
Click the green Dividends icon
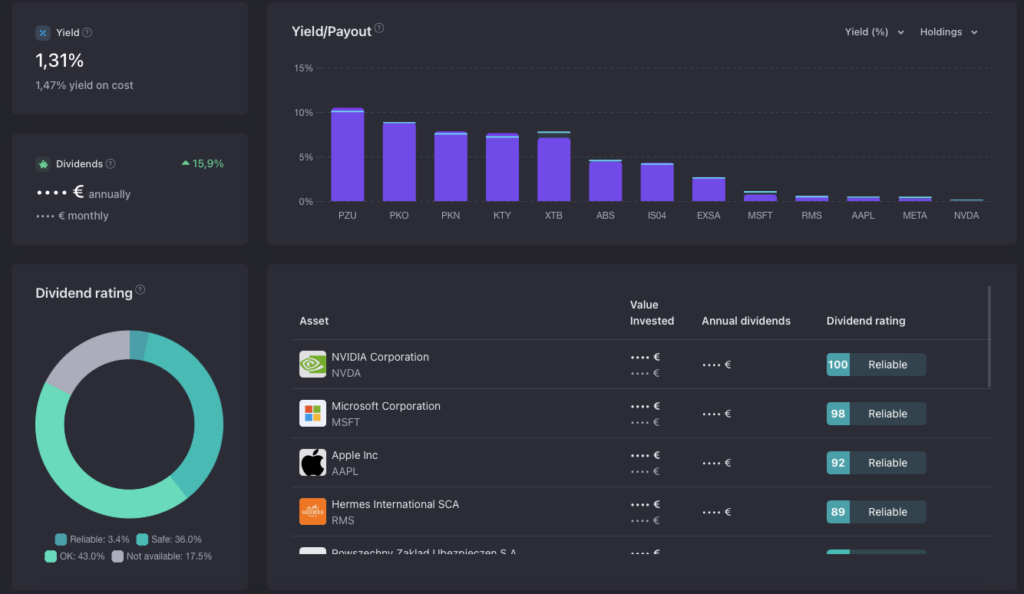click(x=43, y=164)
